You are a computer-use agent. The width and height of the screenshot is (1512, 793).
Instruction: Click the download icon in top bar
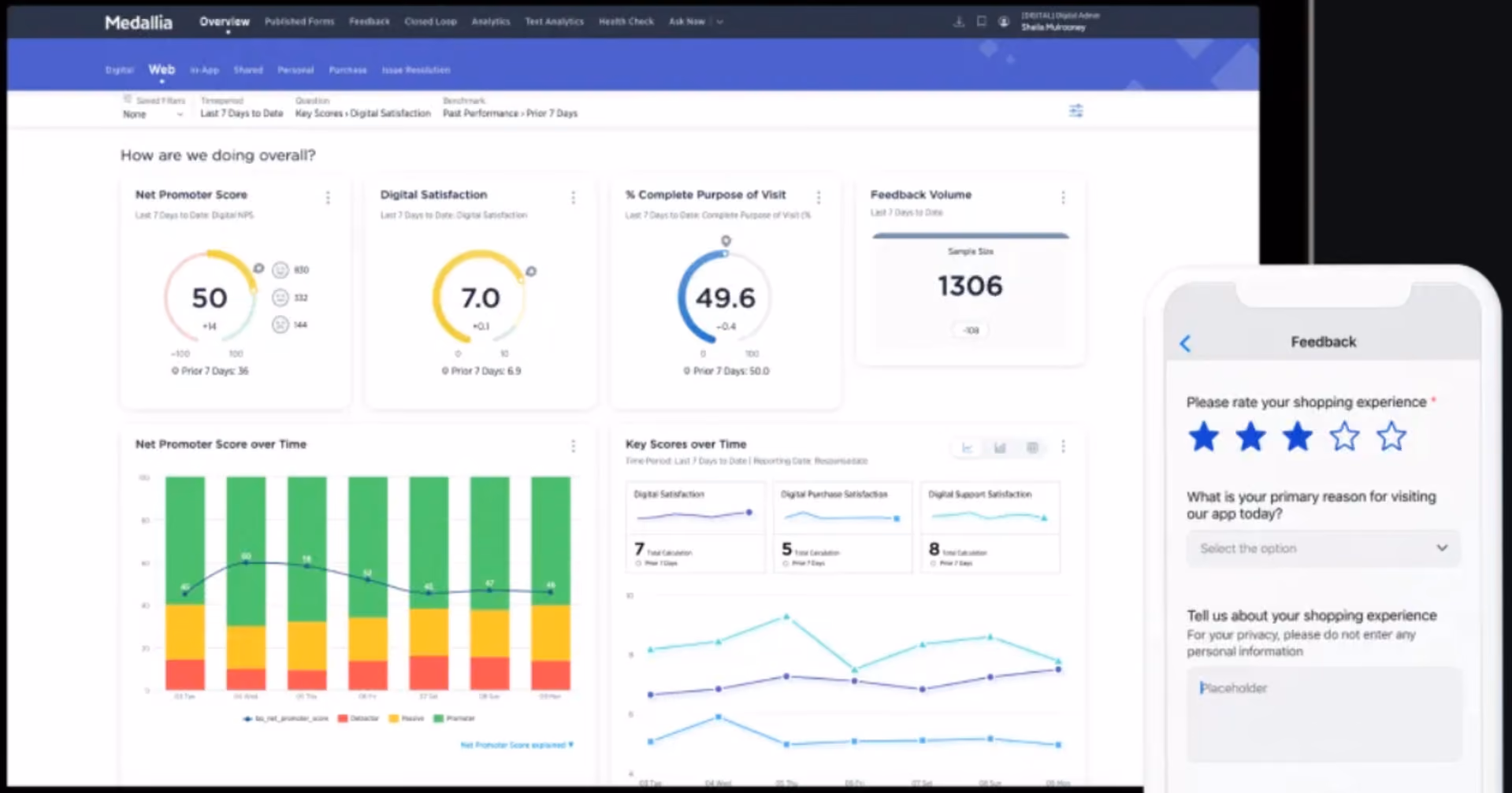point(958,22)
